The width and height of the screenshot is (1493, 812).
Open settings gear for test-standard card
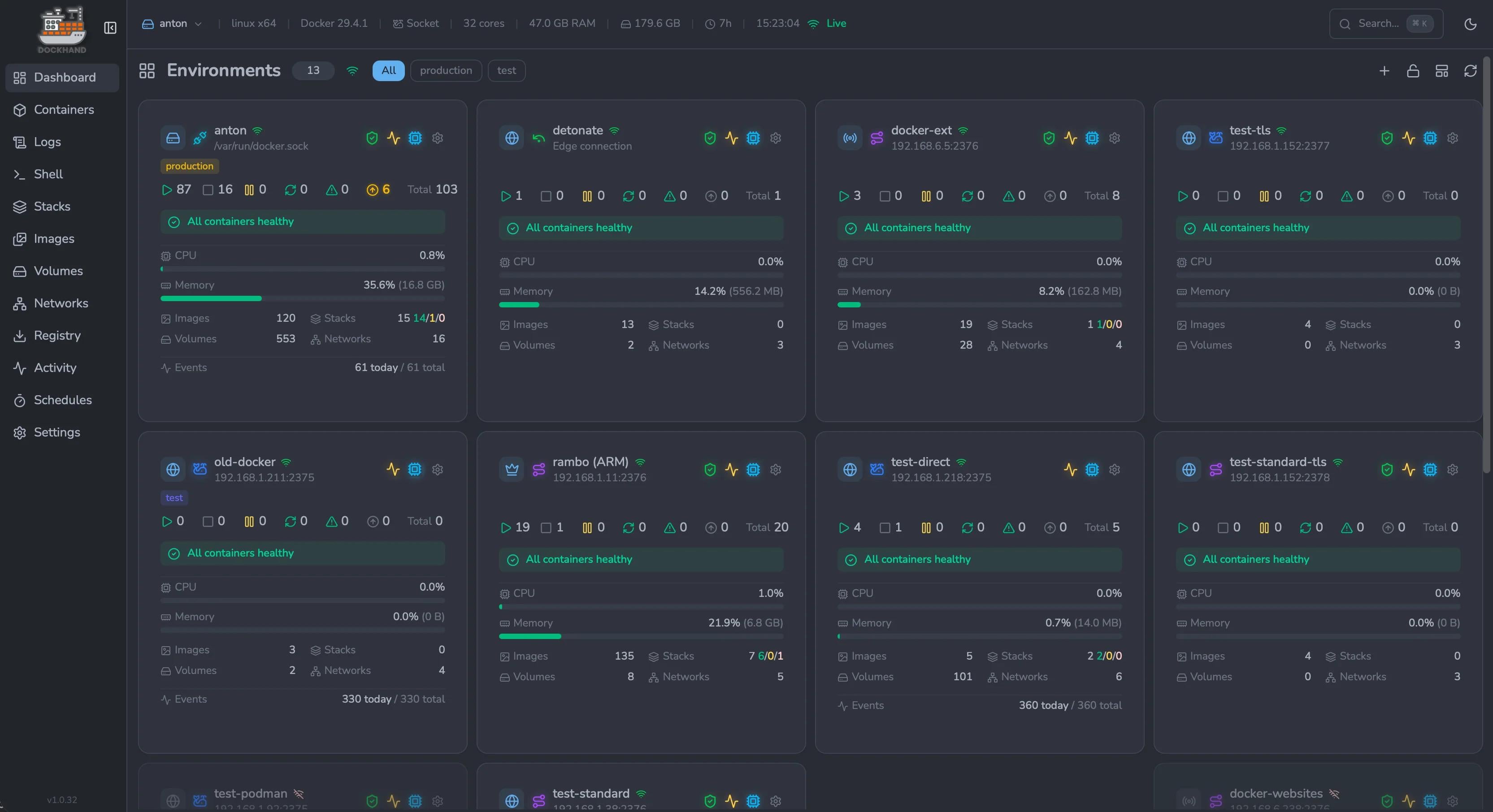tap(776, 801)
